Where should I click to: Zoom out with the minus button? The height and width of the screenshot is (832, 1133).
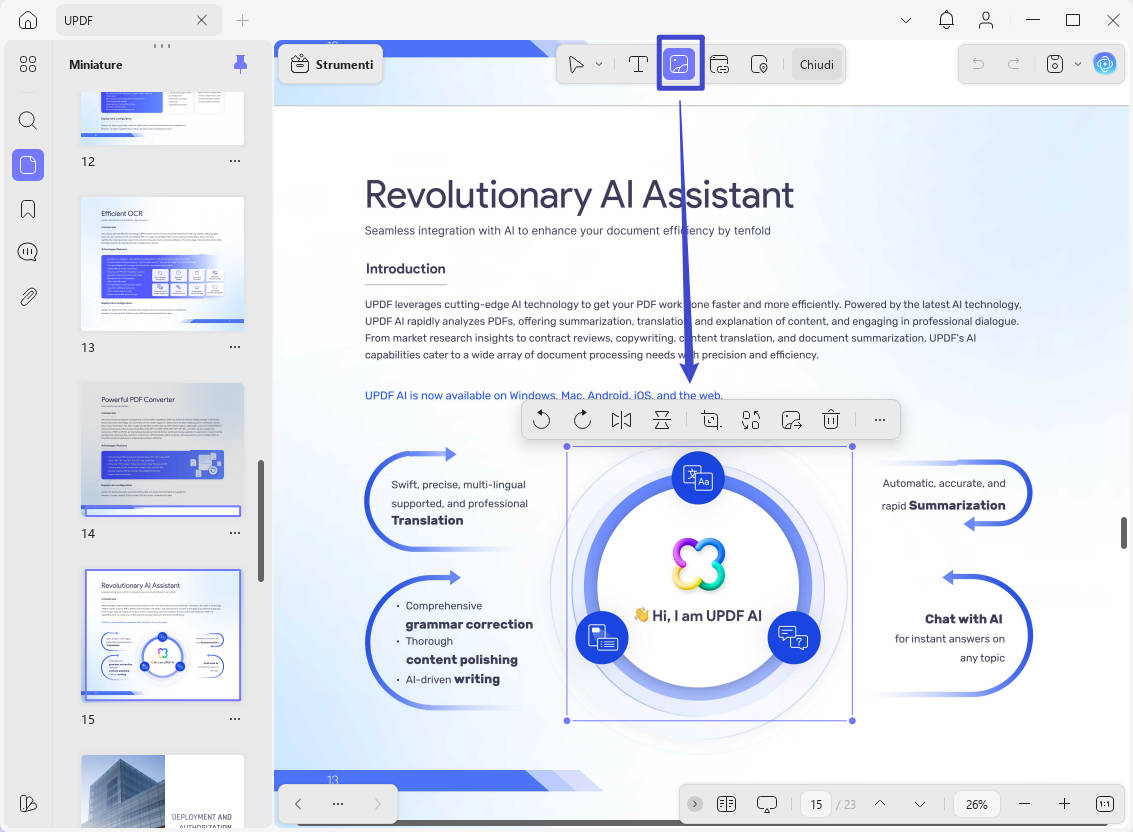pyautogui.click(x=1024, y=804)
